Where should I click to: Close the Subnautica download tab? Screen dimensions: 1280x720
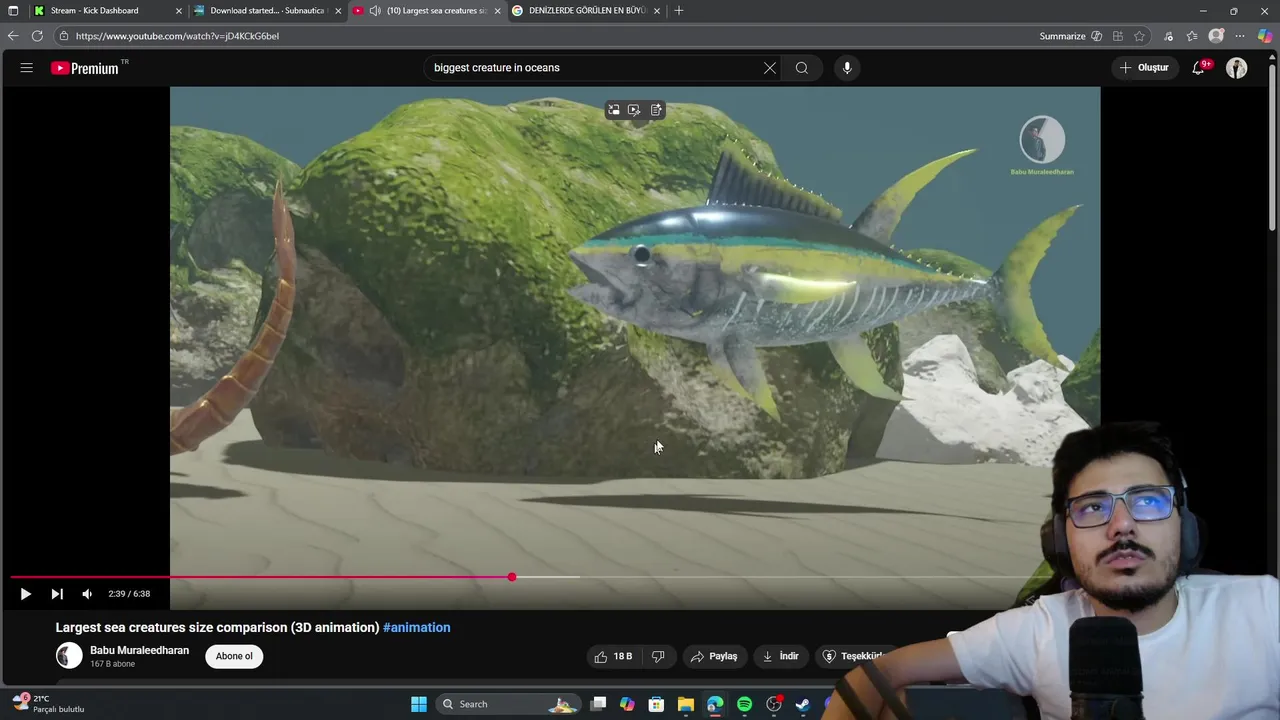point(339,10)
